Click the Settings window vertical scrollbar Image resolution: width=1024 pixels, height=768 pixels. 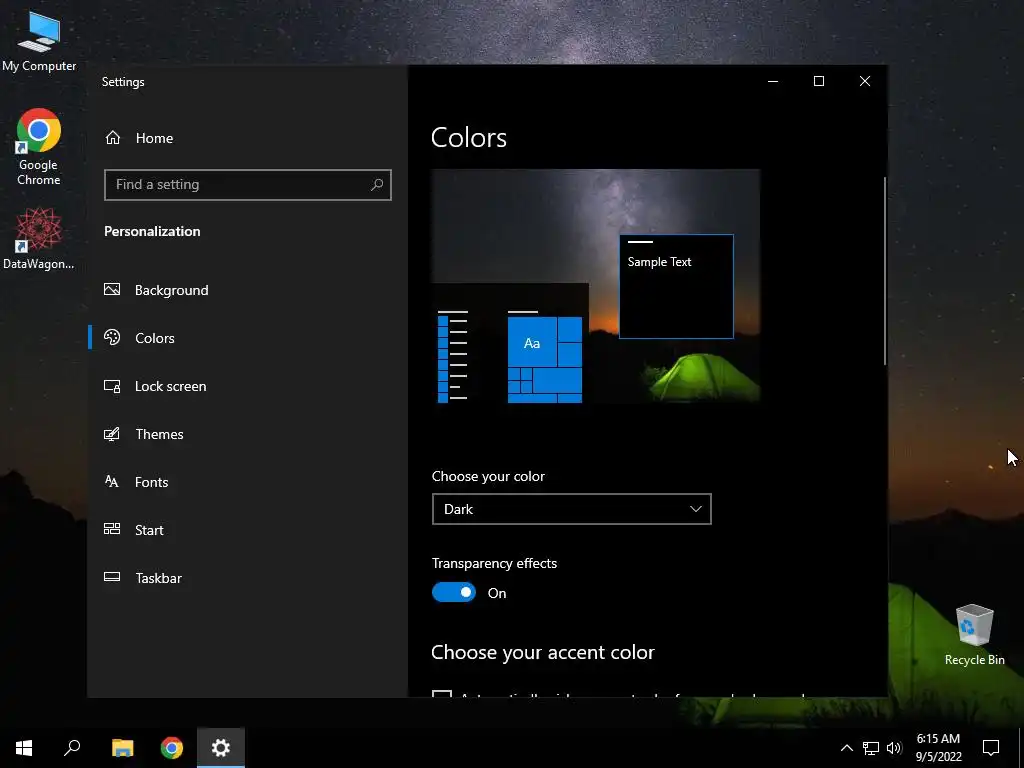(x=885, y=271)
